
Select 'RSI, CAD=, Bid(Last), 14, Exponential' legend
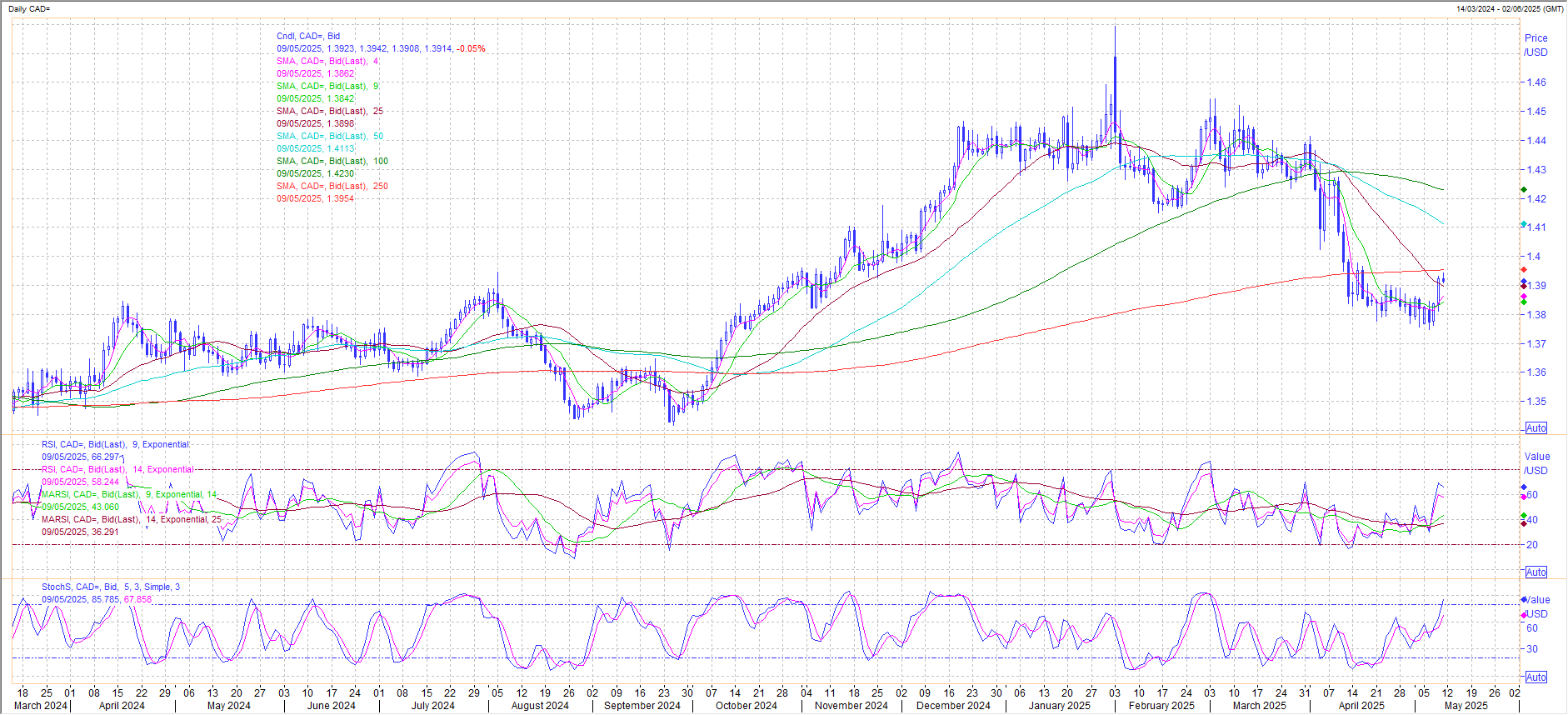point(117,469)
